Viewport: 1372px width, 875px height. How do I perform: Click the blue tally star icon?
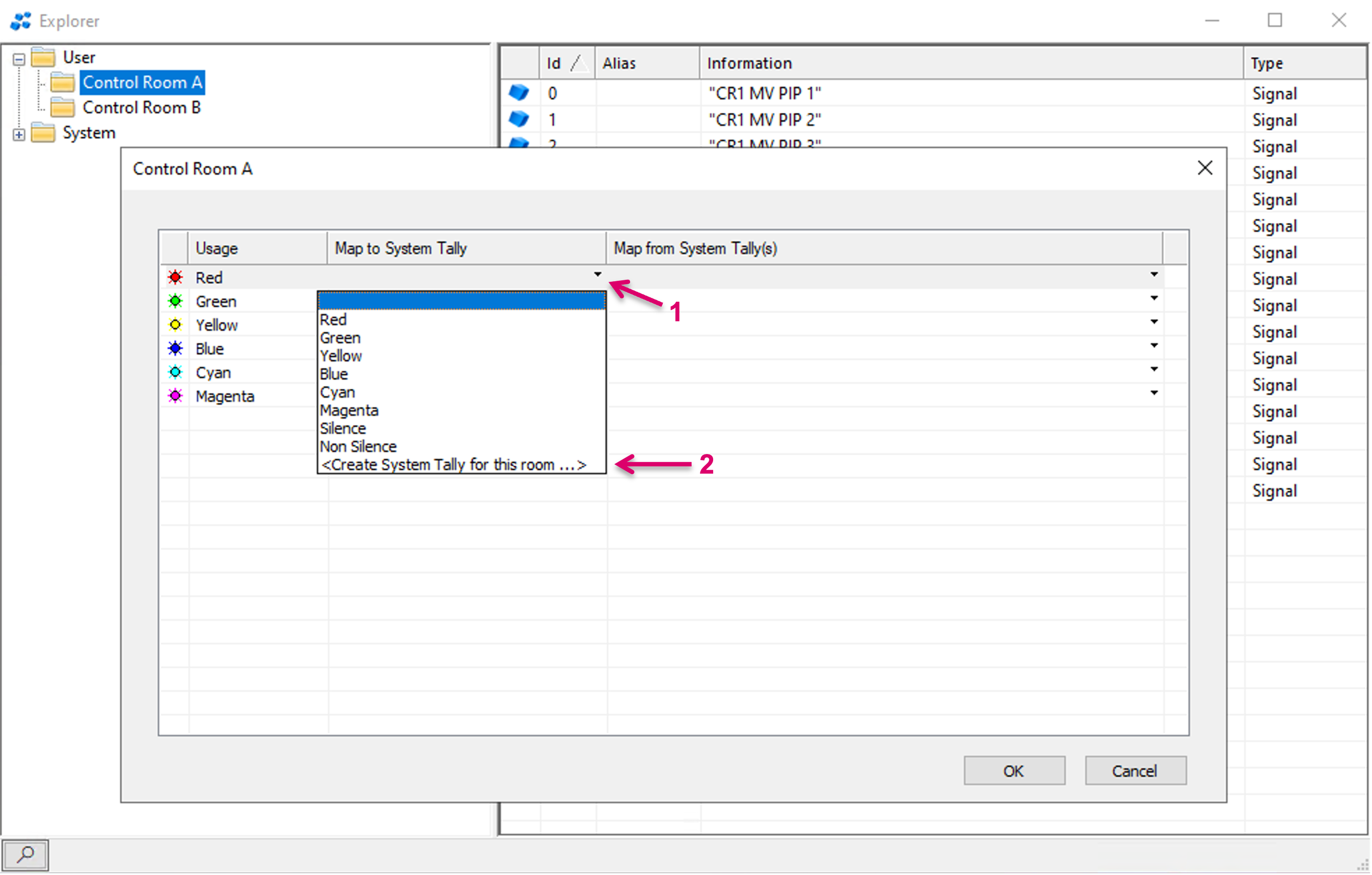(x=175, y=348)
